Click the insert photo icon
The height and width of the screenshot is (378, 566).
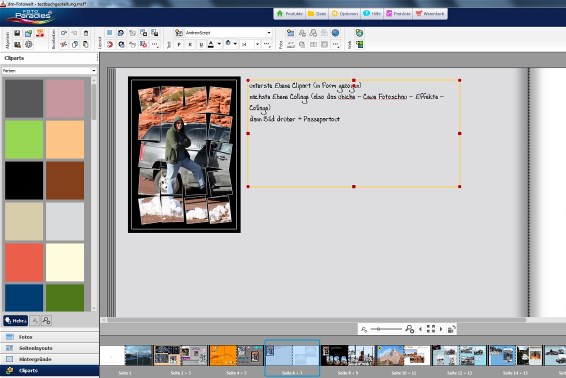291,33
